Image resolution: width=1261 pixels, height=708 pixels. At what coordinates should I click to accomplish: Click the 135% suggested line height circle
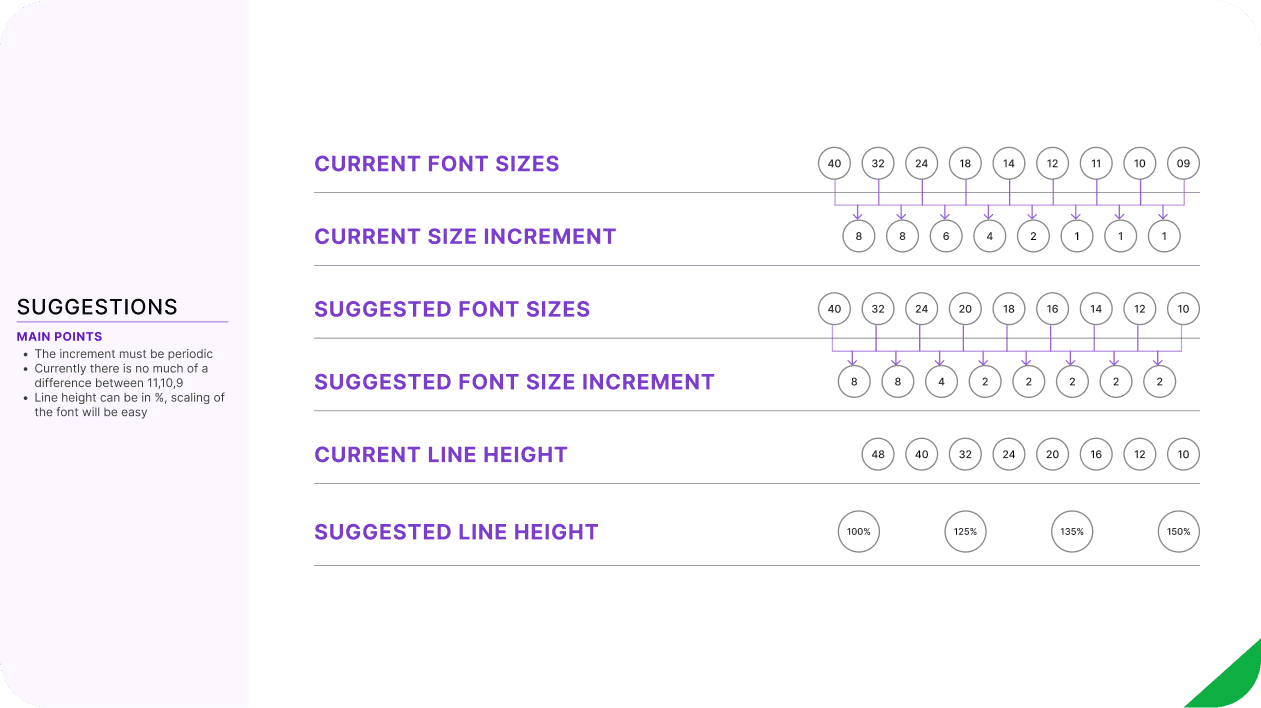[1072, 532]
